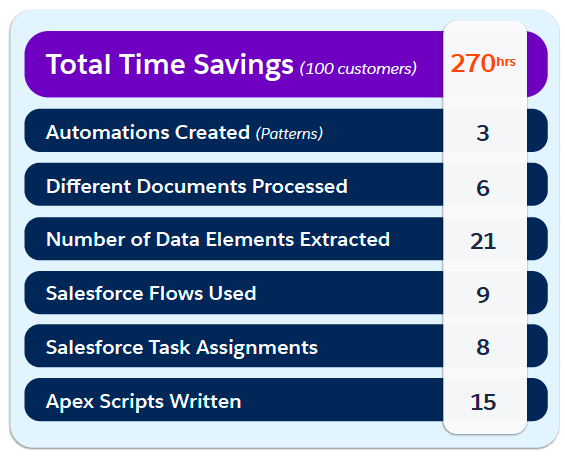Select the value 21 for data elements

(x=483, y=241)
